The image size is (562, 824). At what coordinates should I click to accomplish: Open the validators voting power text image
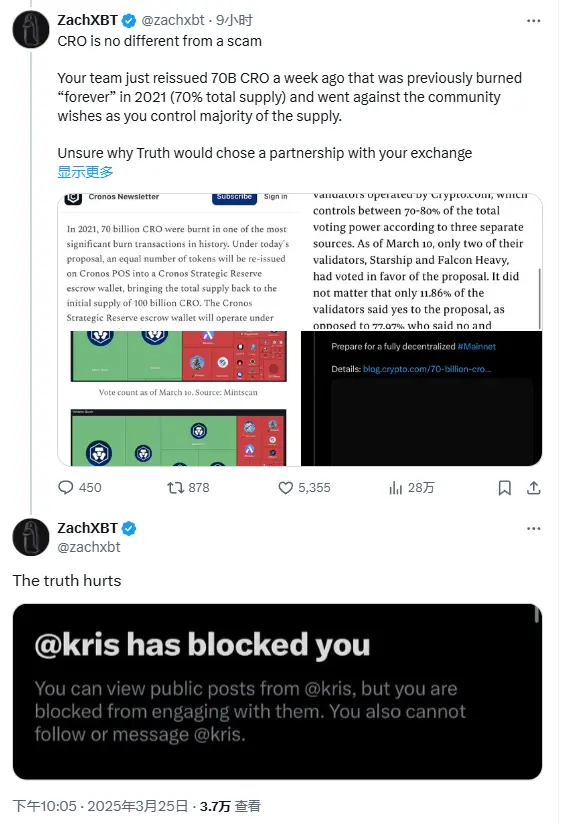point(422,262)
